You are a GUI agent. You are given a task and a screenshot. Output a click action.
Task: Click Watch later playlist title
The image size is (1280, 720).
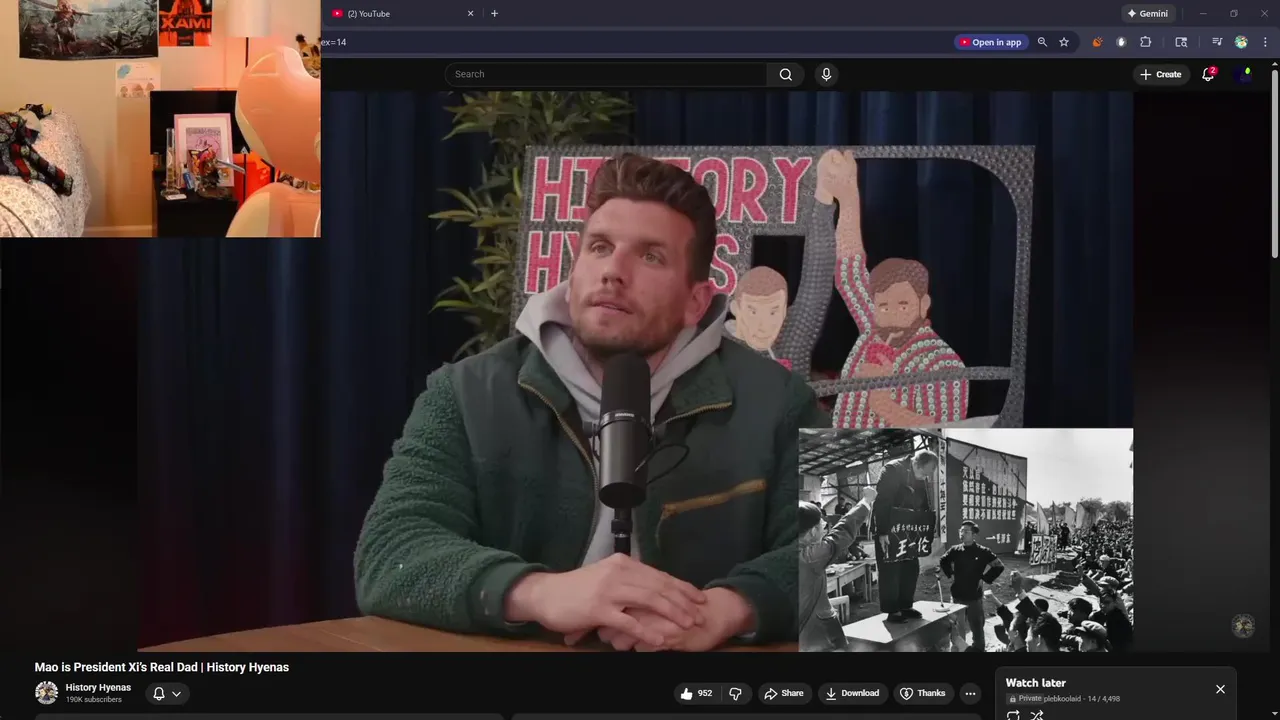point(1036,683)
